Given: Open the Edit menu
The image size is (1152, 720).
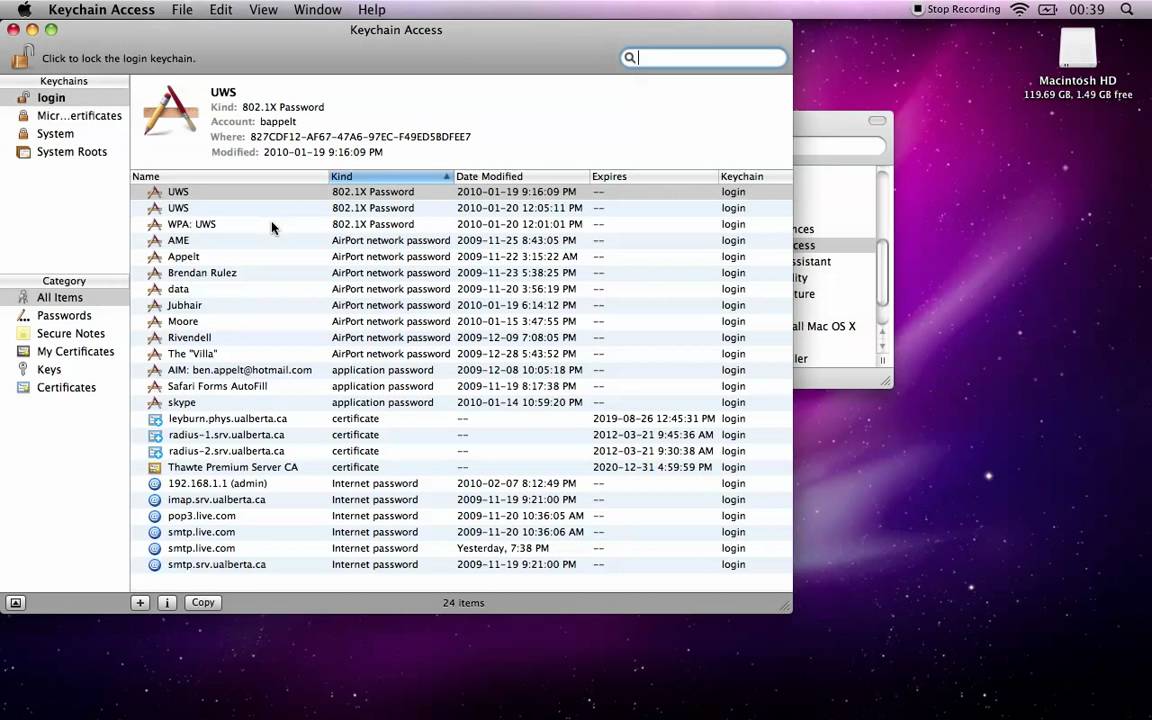Looking at the screenshot, I should click(x=220, y=10).
